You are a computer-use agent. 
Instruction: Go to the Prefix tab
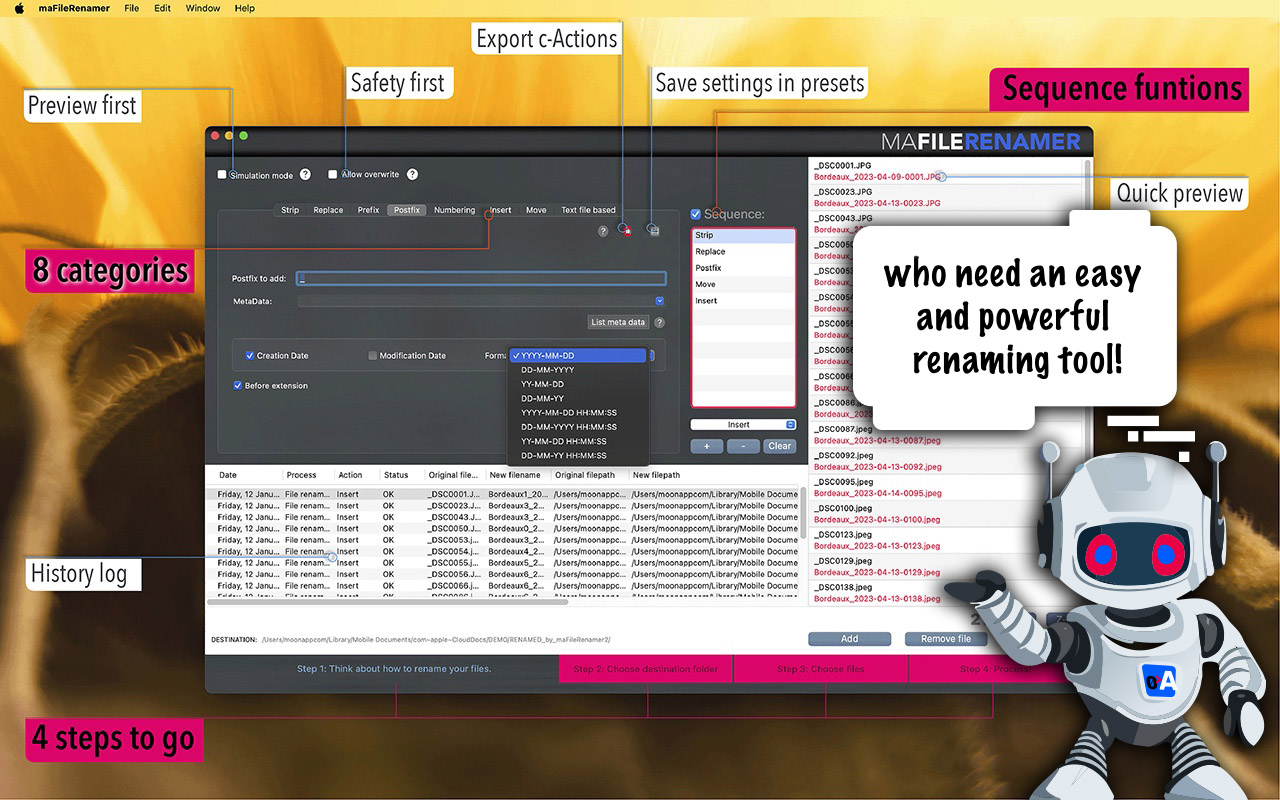point(368,210)
